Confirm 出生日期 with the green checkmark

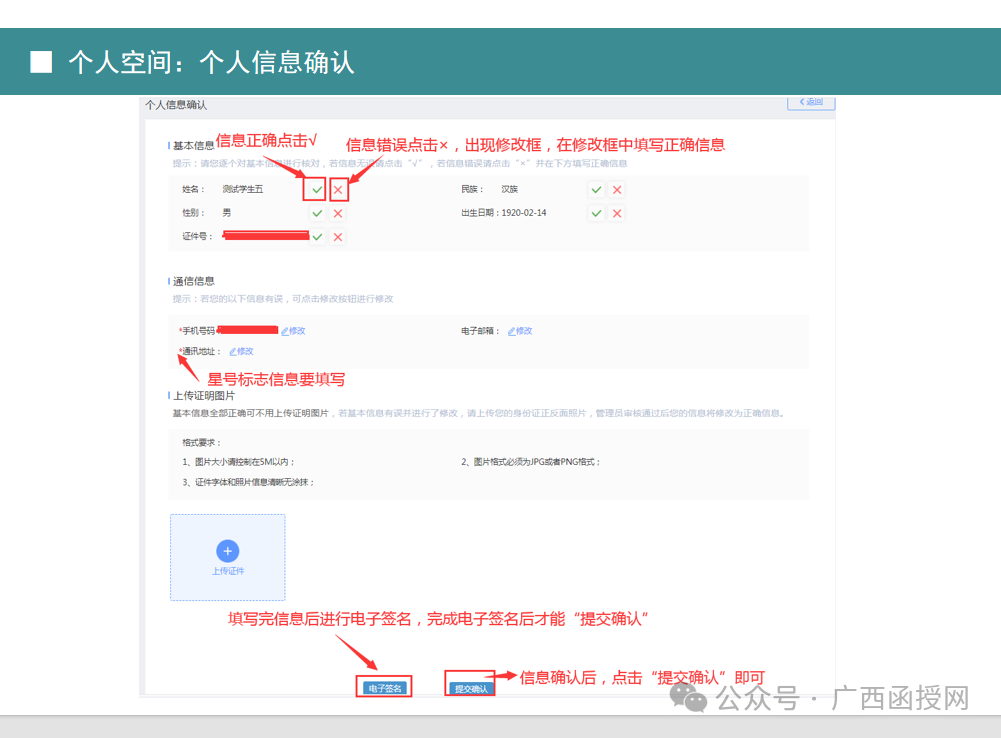[596, 213]
